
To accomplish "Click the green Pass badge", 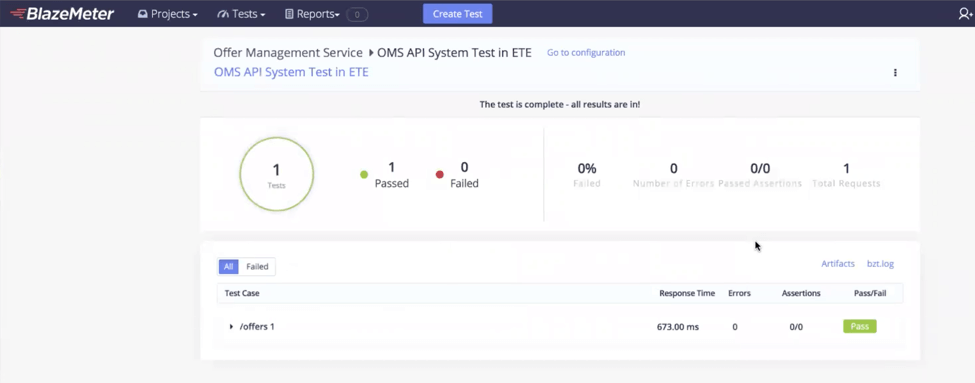I will 859,326.
